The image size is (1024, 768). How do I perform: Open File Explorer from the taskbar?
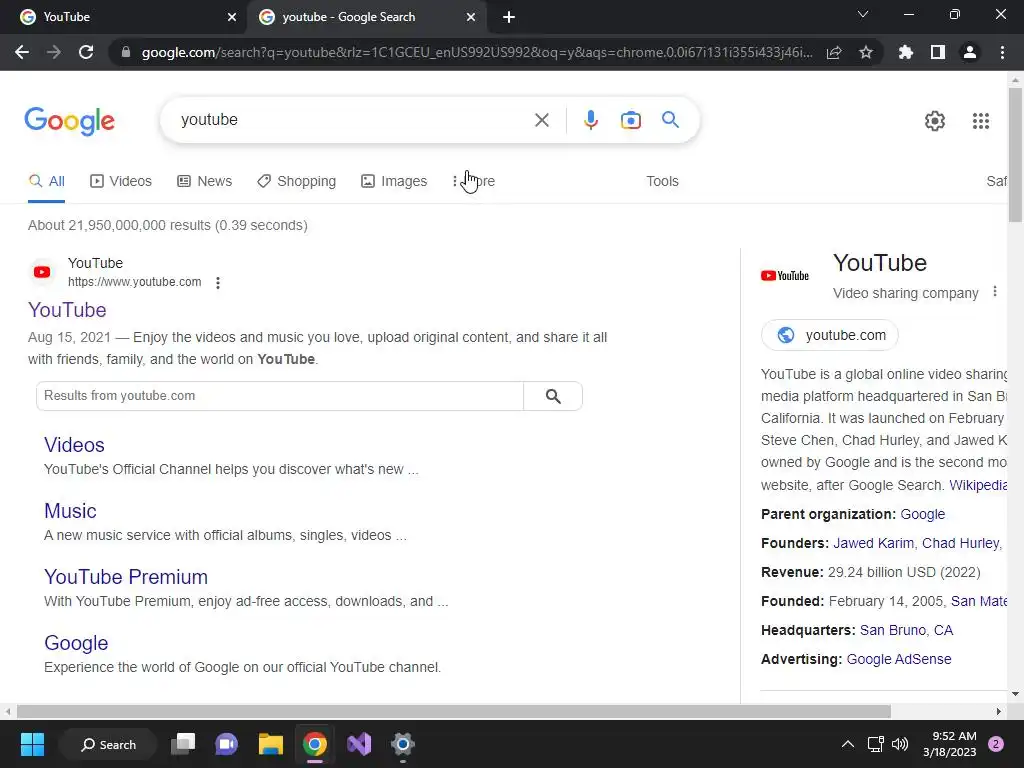point(270,744)
